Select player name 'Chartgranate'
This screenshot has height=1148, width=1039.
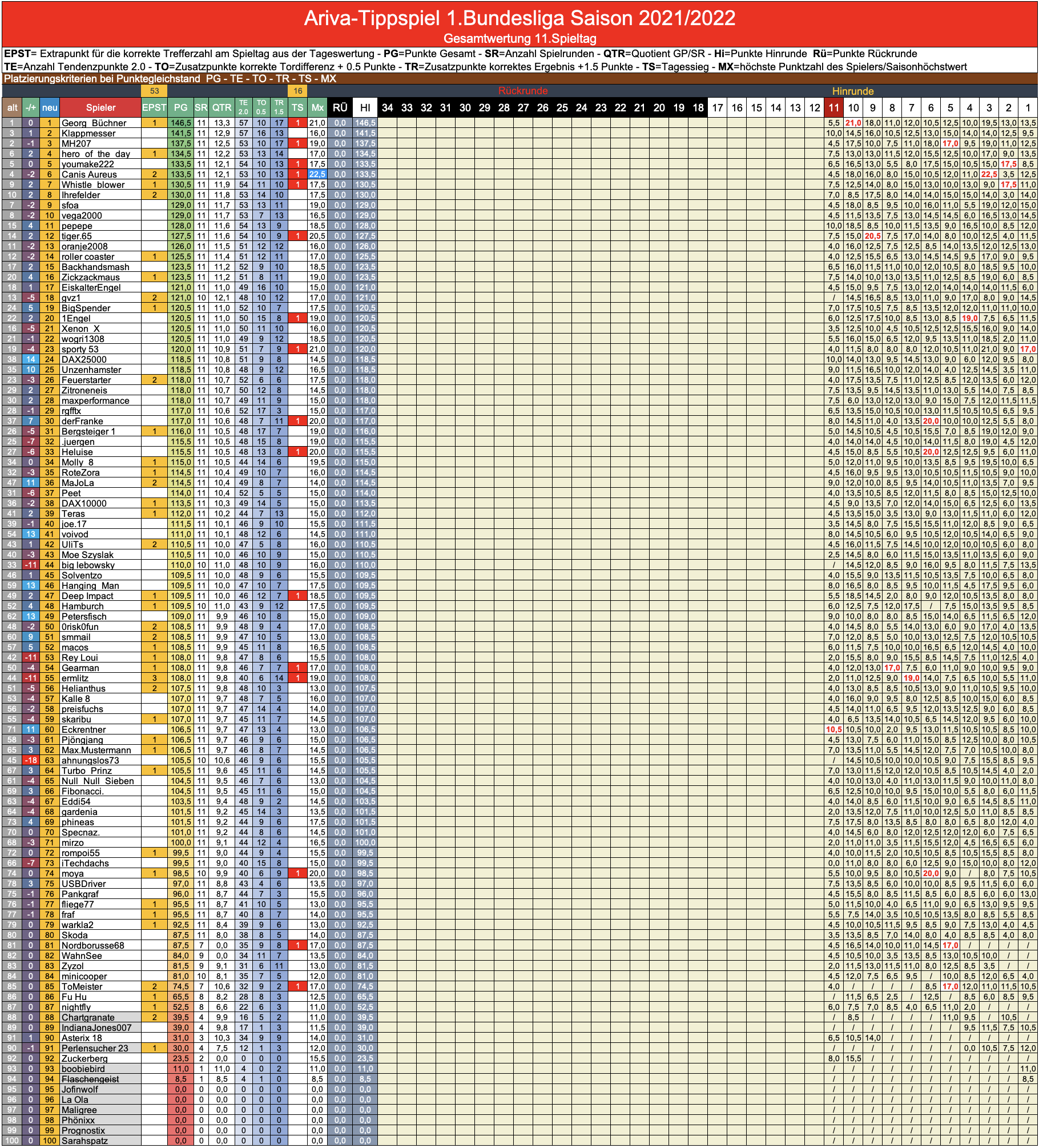click(x=88, y=1017)
